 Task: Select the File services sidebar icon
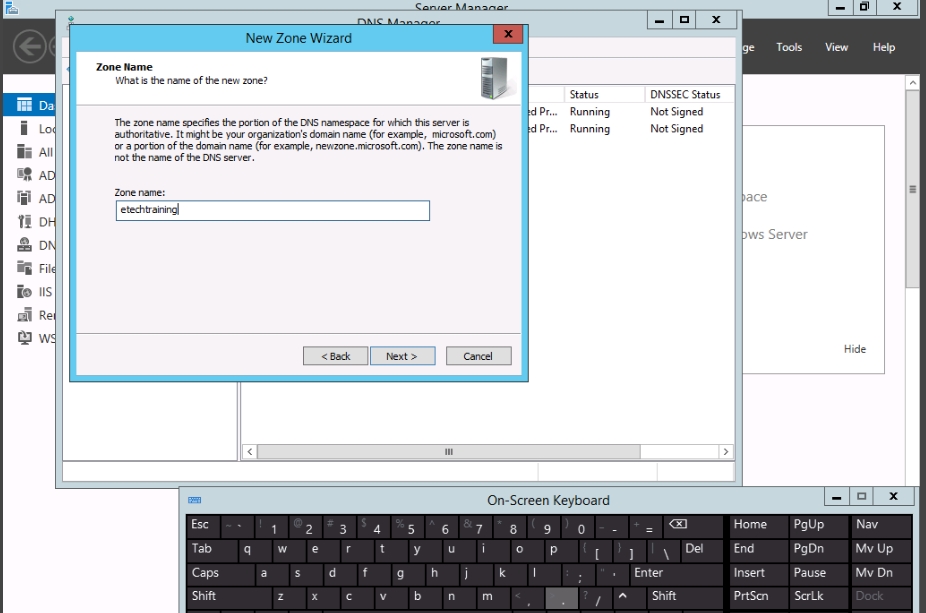pos(24,268)
